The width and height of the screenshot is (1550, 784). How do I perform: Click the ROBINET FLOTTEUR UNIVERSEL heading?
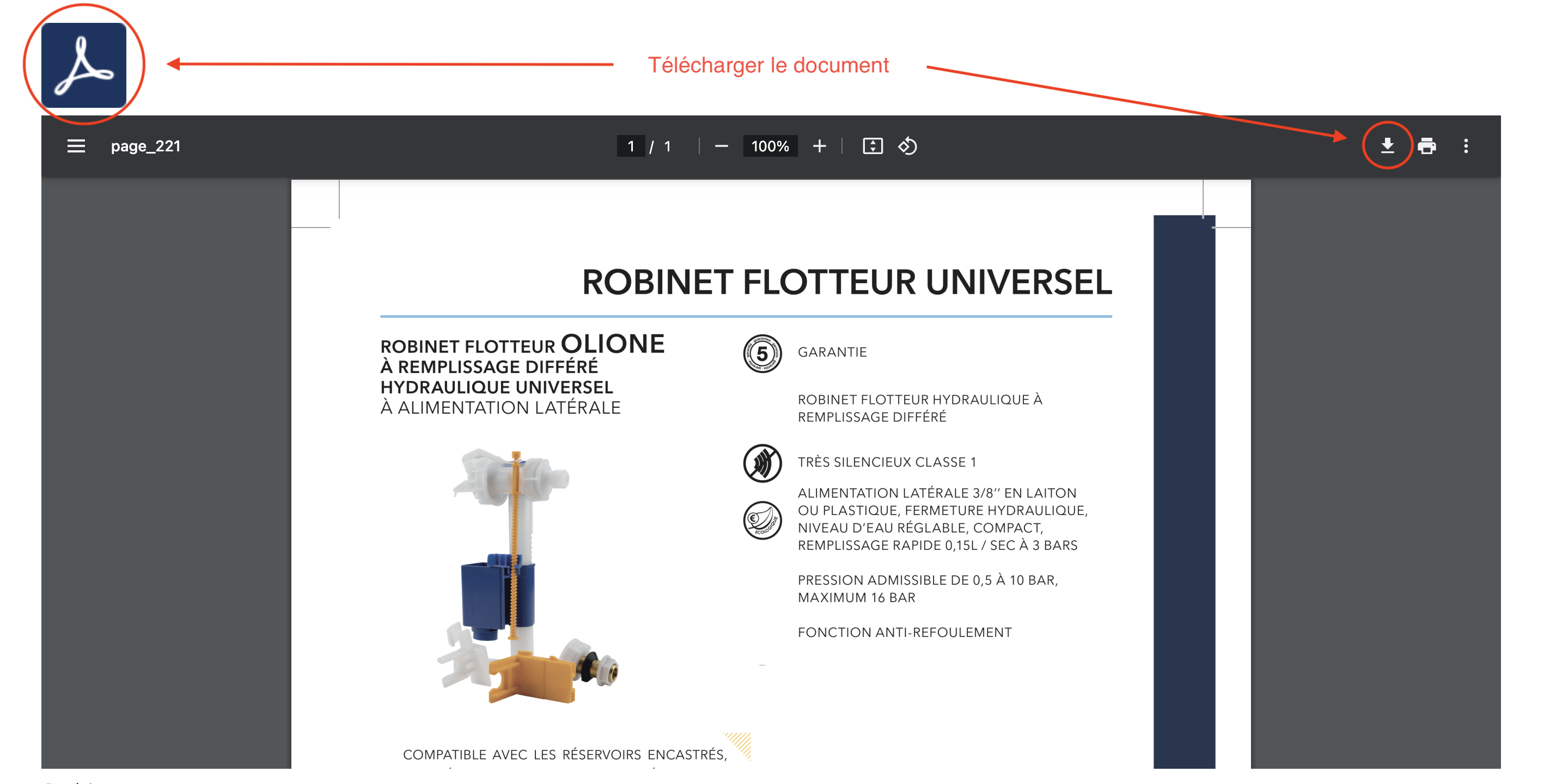pos(846,281)
